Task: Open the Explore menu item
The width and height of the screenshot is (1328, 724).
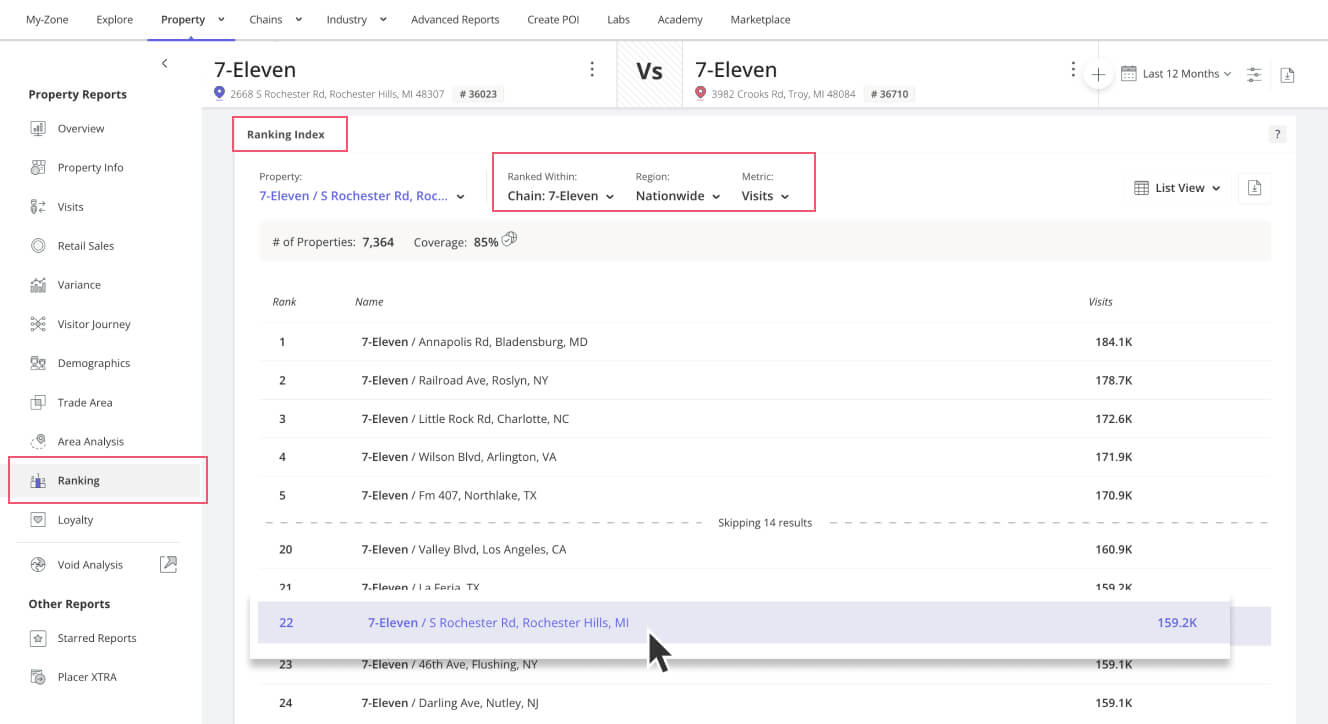Action: pyautogui.click(x=115, y=19)
